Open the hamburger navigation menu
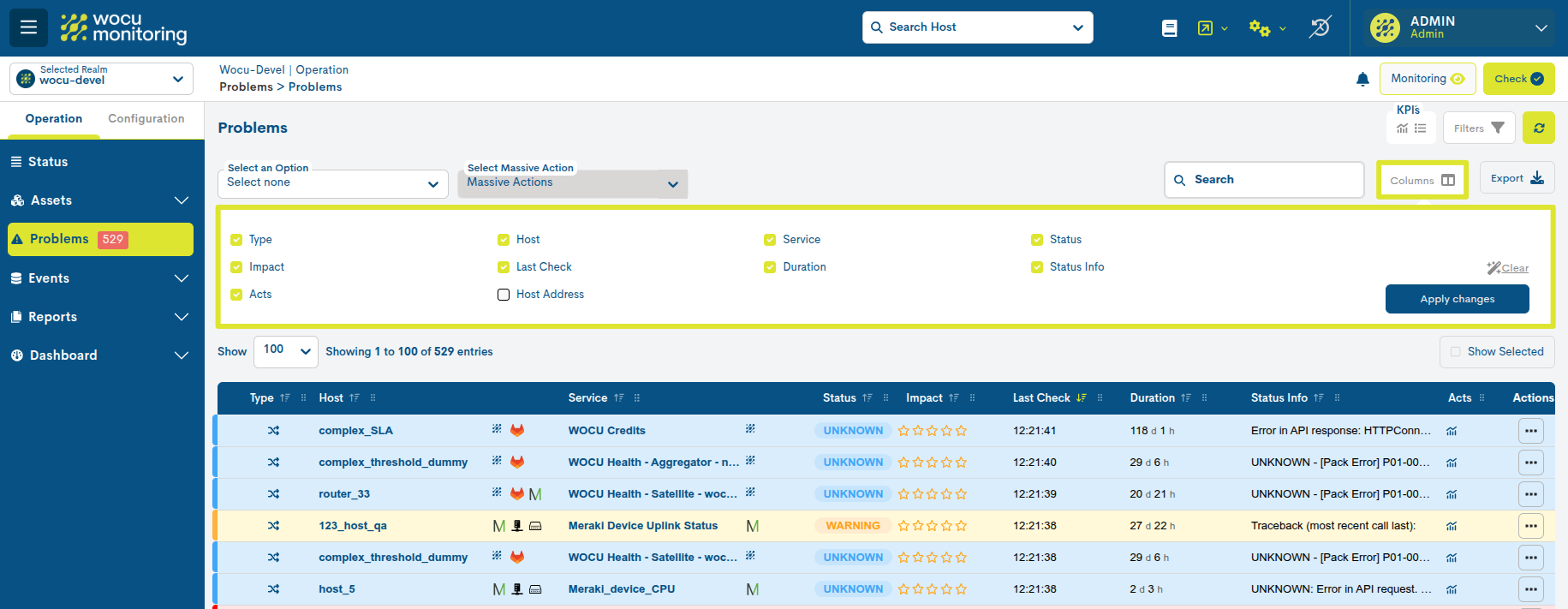1568x609 pixels. [28, 27]
